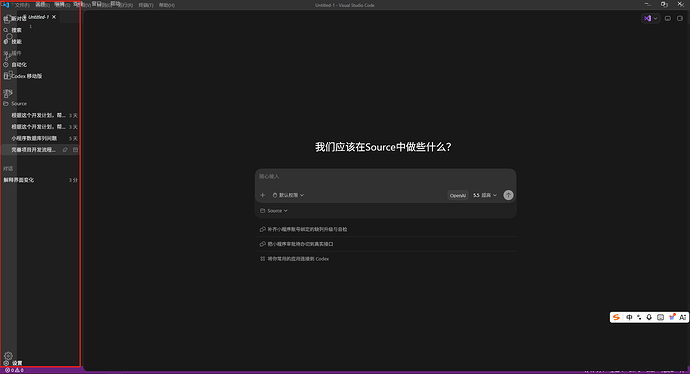Open the conversation 解释界面变化
Image resolution: width=690 pixels, height=374 pixels.
(40, 180)
